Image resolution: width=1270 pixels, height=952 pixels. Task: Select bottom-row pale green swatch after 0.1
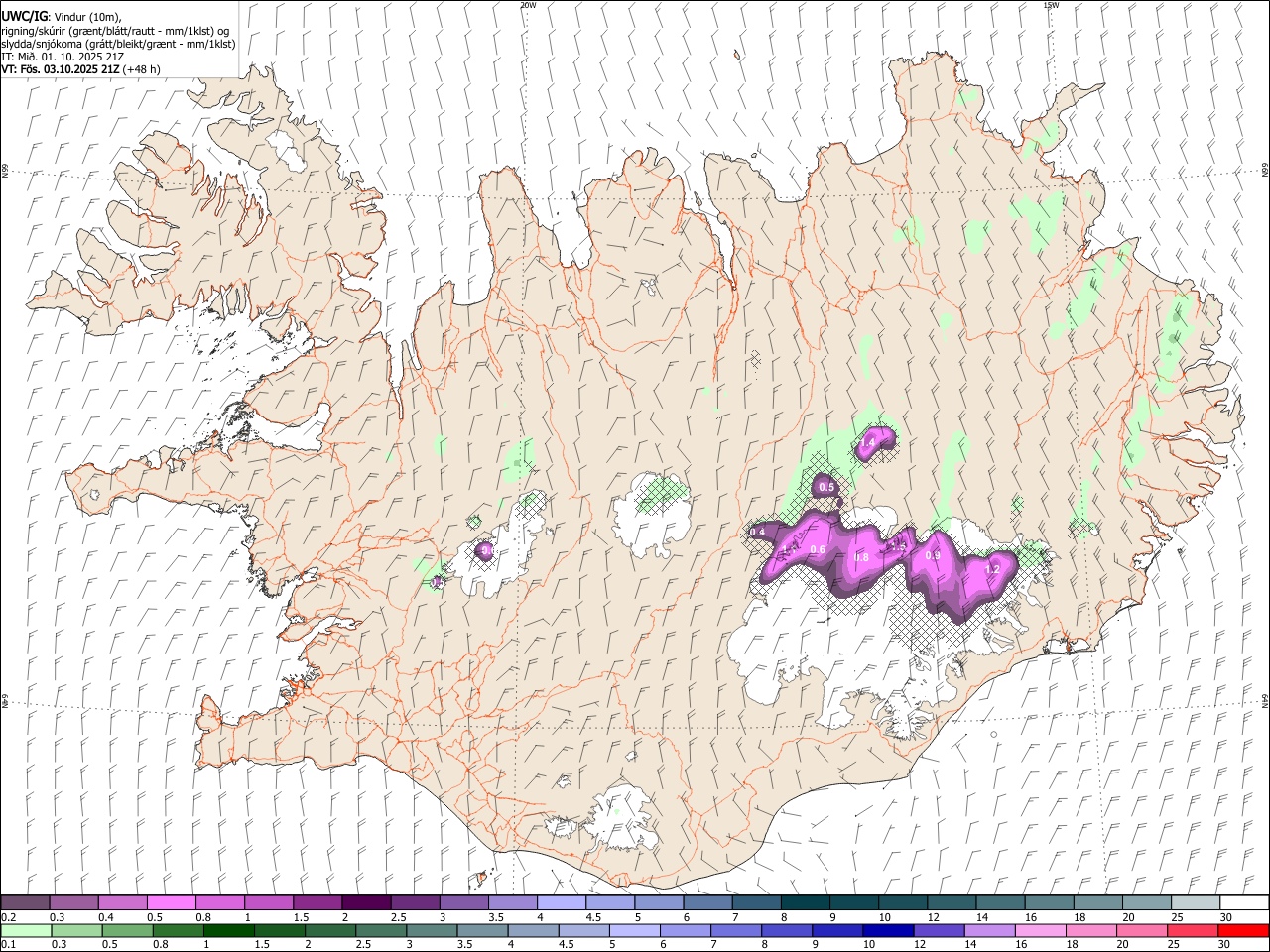pyautogui.click(x=26, y=931)
